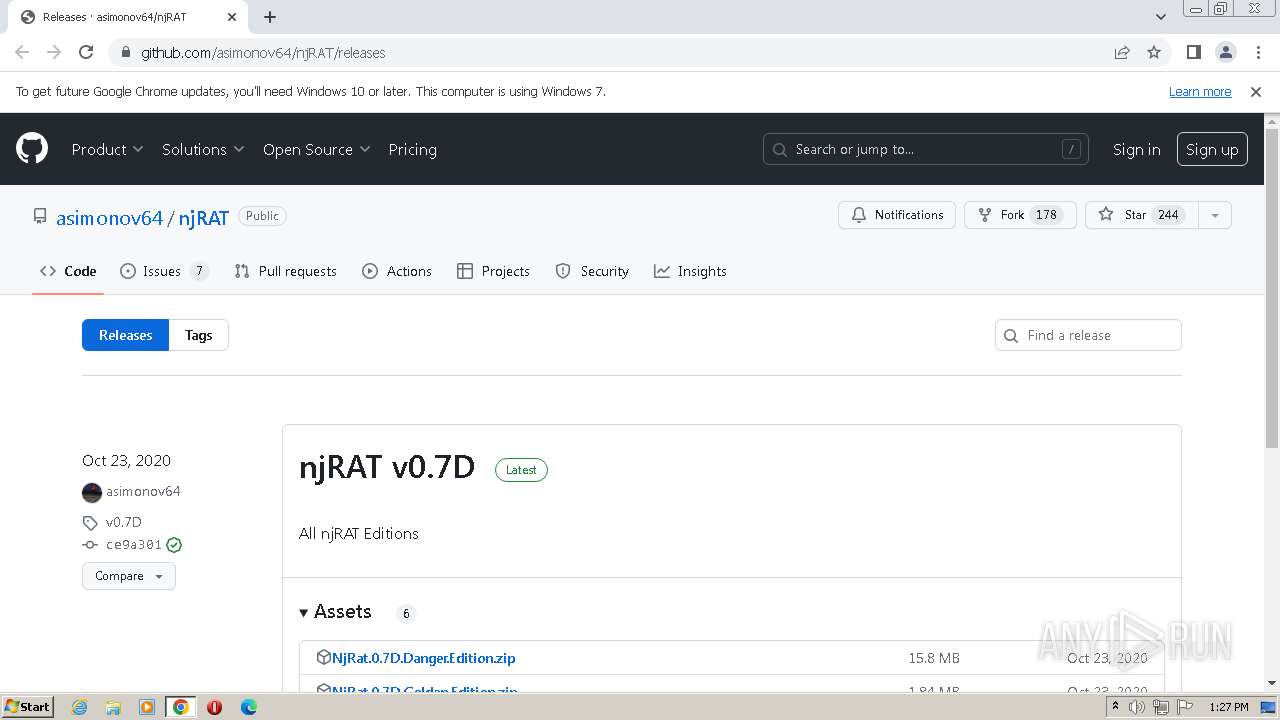This screenshot has height=720, width=1280.
Task: Collapse the Assets section
Action: pos(335,612)
